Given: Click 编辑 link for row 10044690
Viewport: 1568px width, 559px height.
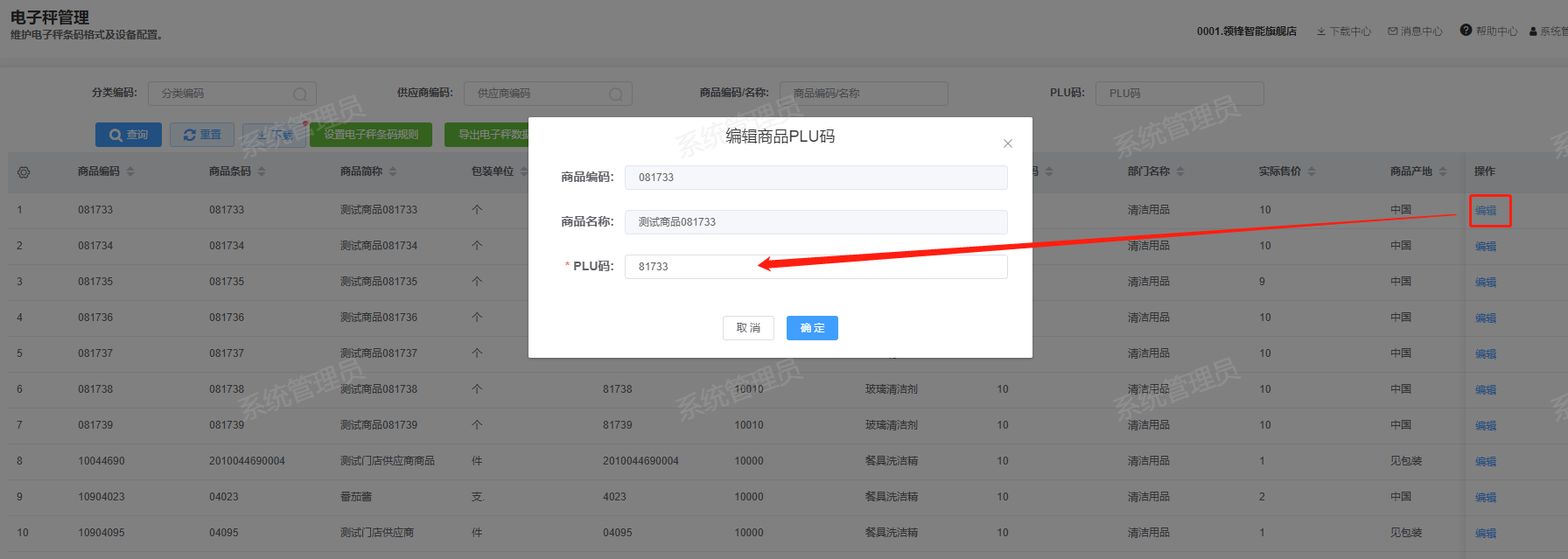Looking at the screenshot, I should coord(1486,462).
